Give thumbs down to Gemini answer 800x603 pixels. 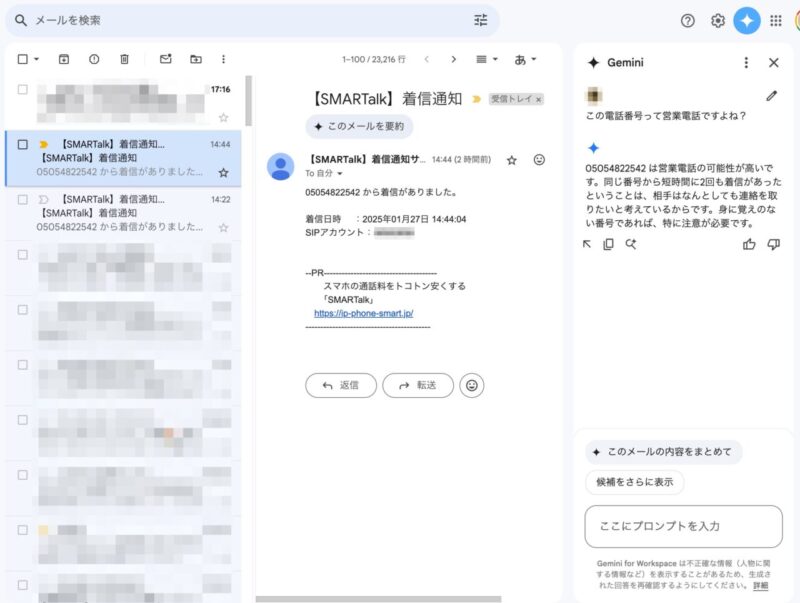click(x=773, y=244)
